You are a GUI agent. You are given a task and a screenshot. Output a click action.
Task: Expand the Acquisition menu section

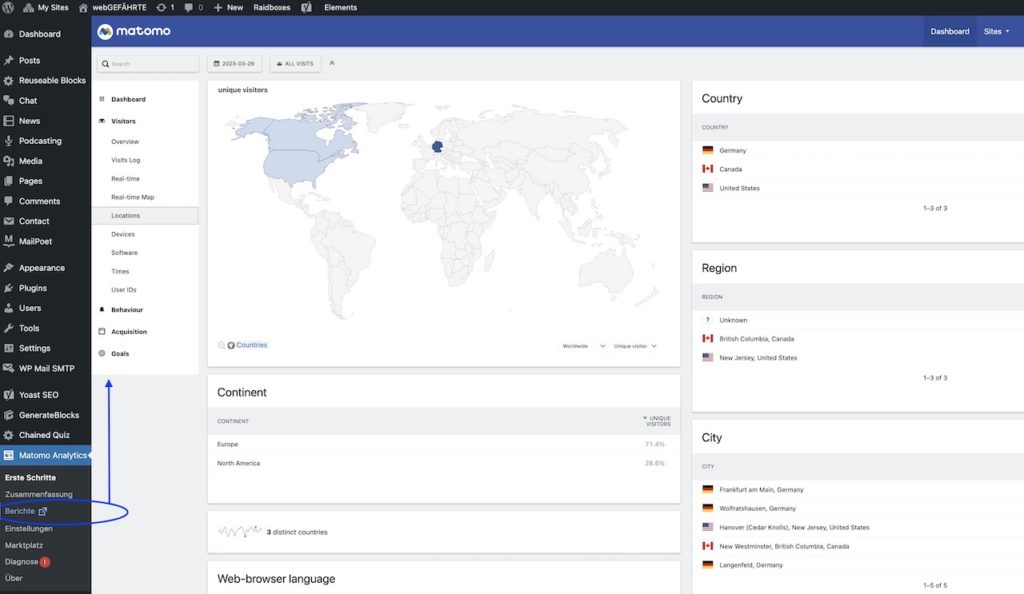129,332
